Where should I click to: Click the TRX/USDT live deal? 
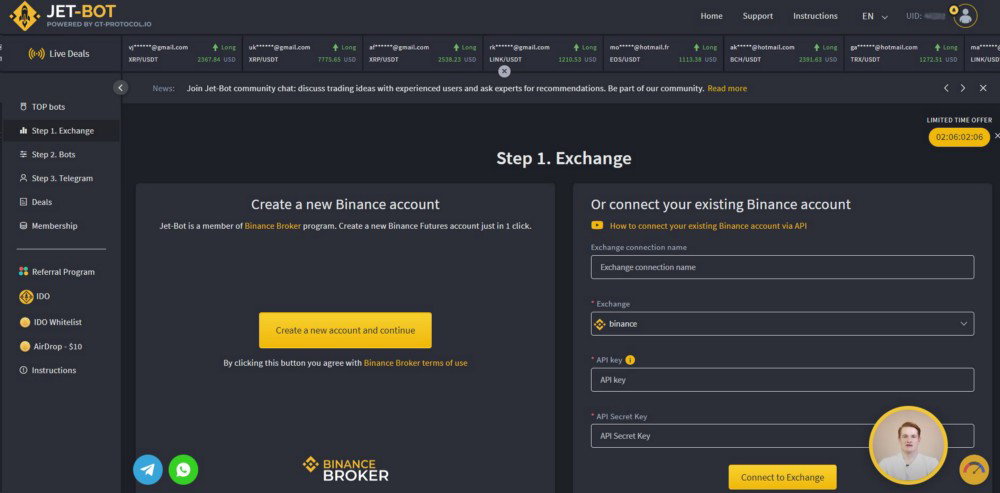[904, 54]
